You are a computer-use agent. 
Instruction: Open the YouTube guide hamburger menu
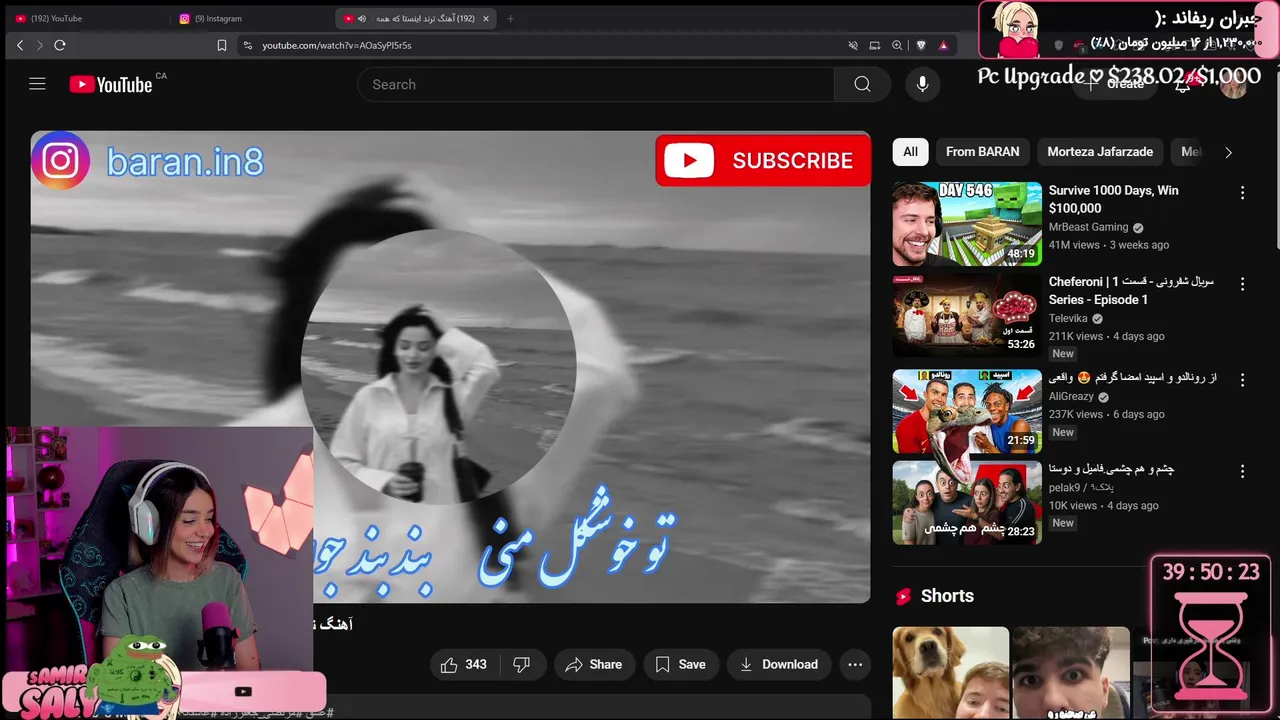click(37, 84)
